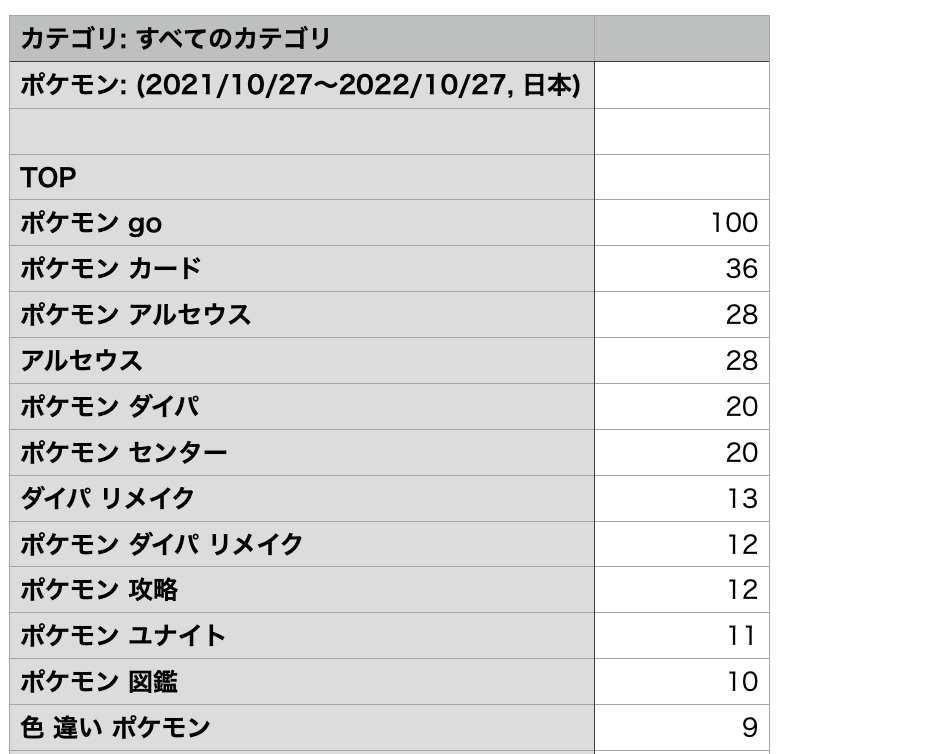Select the ポケモン 図鑑 cell
Image resolution: width=928 pixels, height=754 pixels.
300,682
